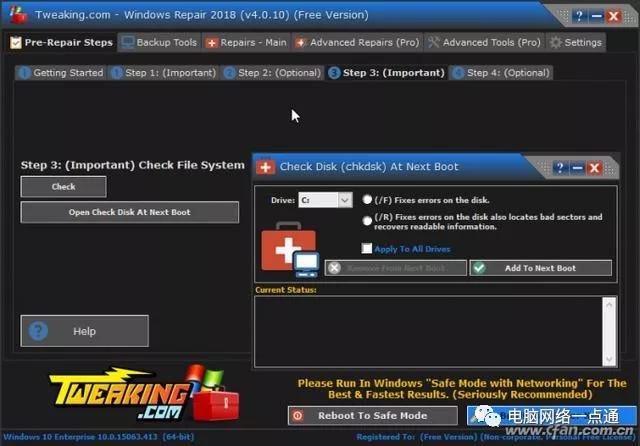Click the Step 1 tab circle icon
Viewport: 640px width, 446px height.
coord(117,73)
